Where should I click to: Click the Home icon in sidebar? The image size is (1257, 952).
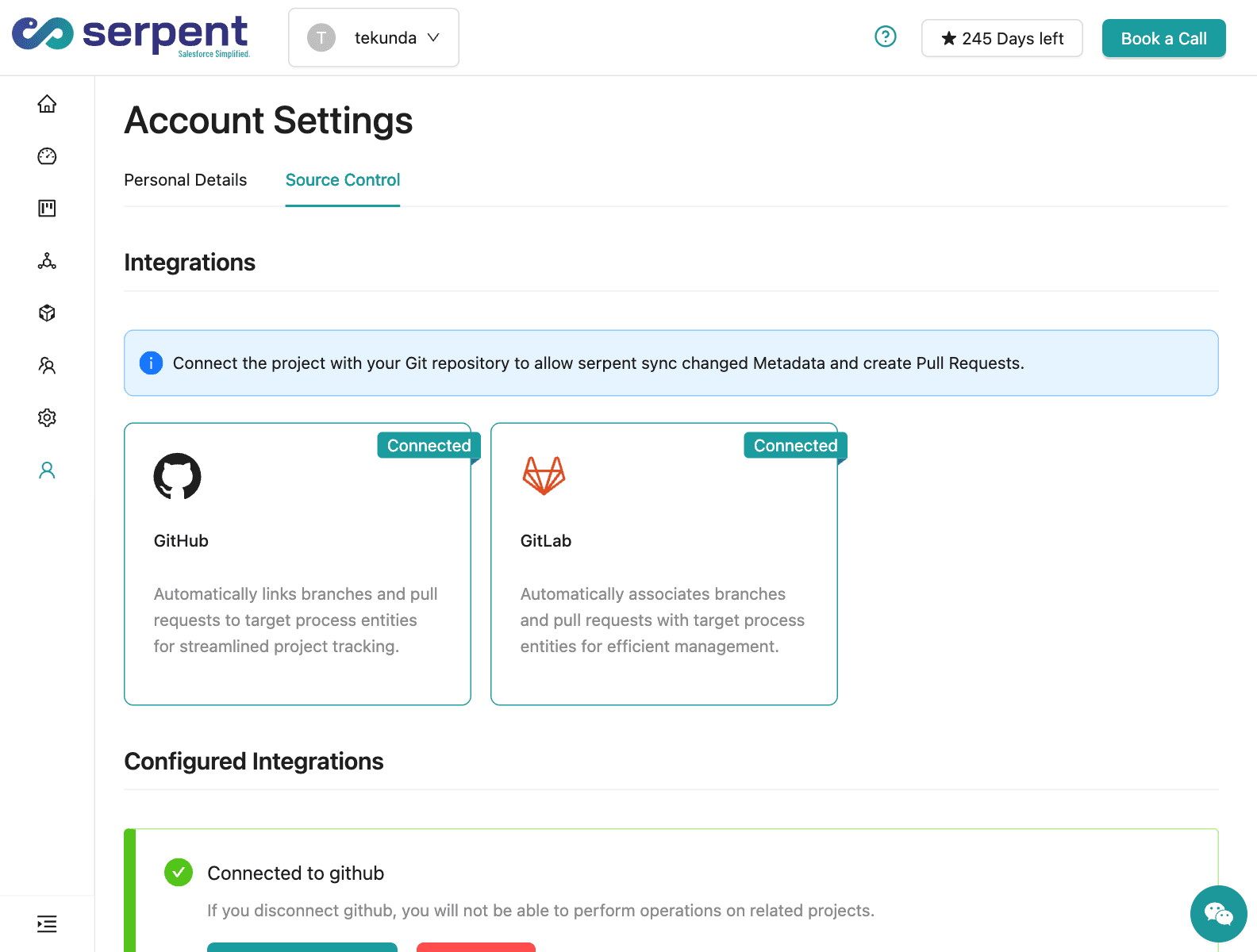click(x=47, y=104)
